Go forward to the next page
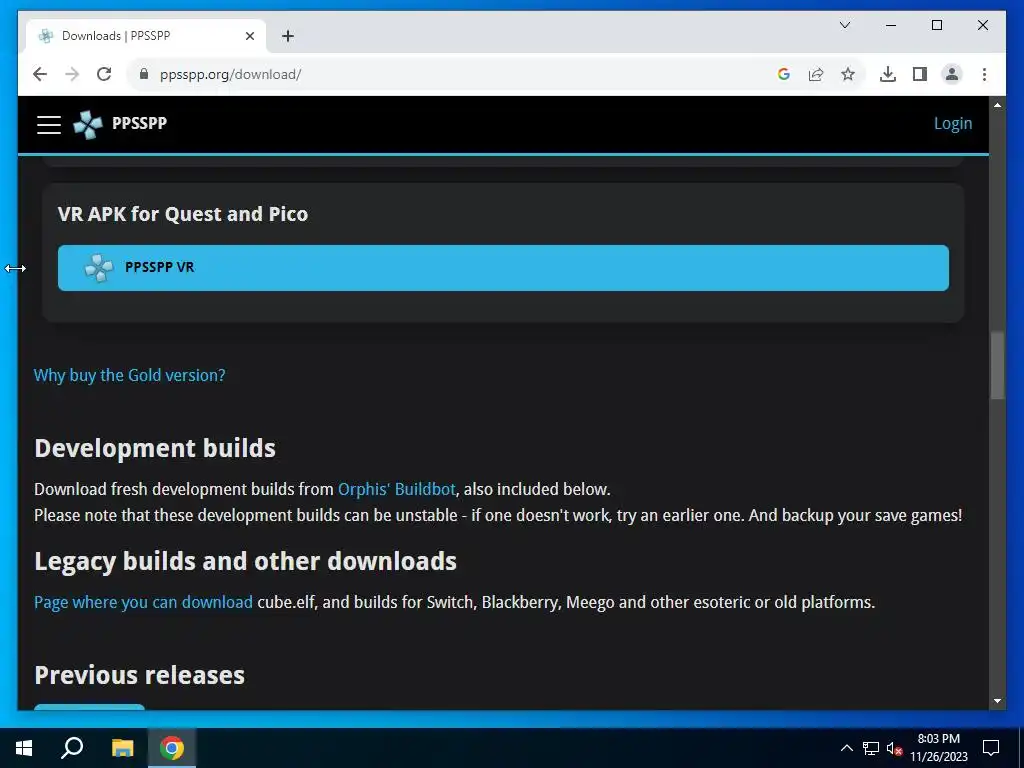Screen dimensions: 1024x768 pos(72,74)
